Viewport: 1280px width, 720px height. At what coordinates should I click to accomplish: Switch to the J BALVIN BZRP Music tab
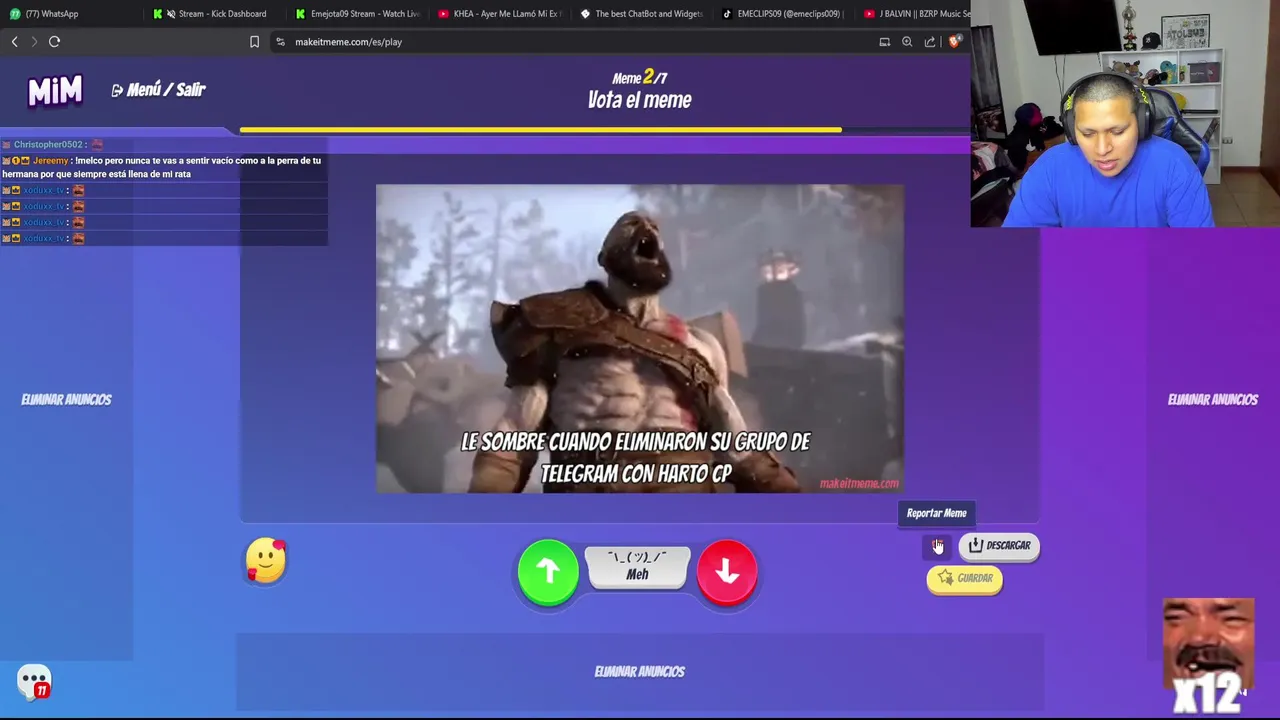click(915, 14)
